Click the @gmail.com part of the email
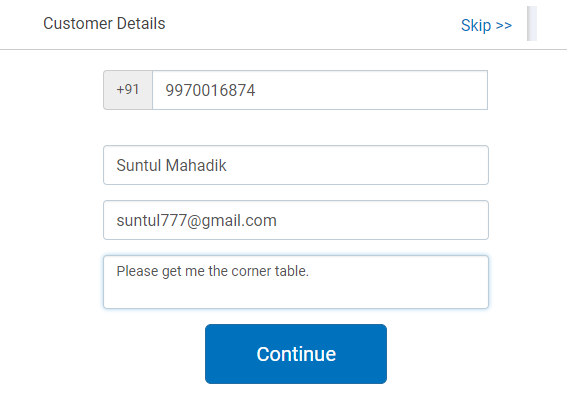The image size is (567, 398). 232,221
